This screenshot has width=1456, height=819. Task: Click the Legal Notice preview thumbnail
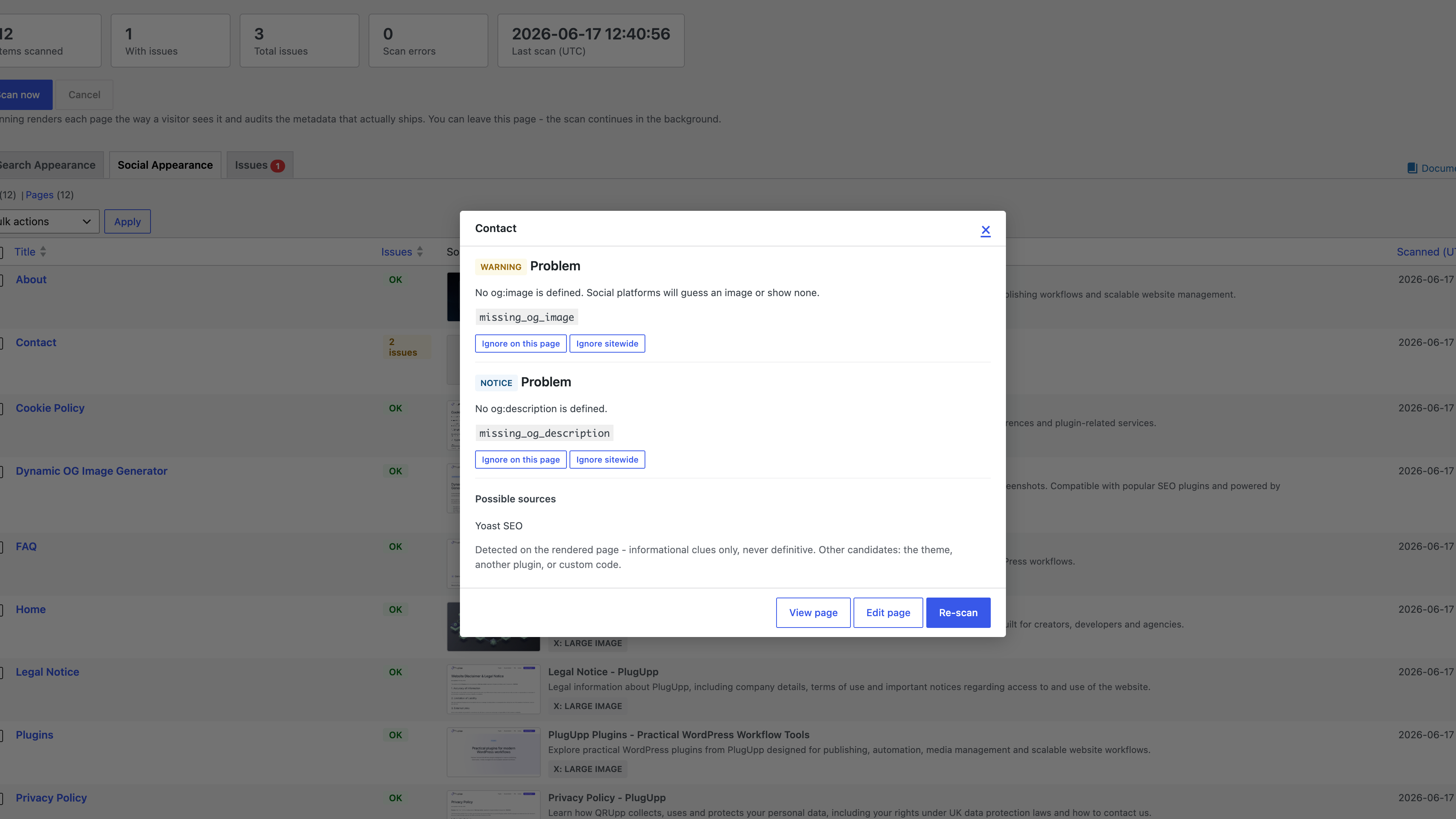tap(493, 689)
